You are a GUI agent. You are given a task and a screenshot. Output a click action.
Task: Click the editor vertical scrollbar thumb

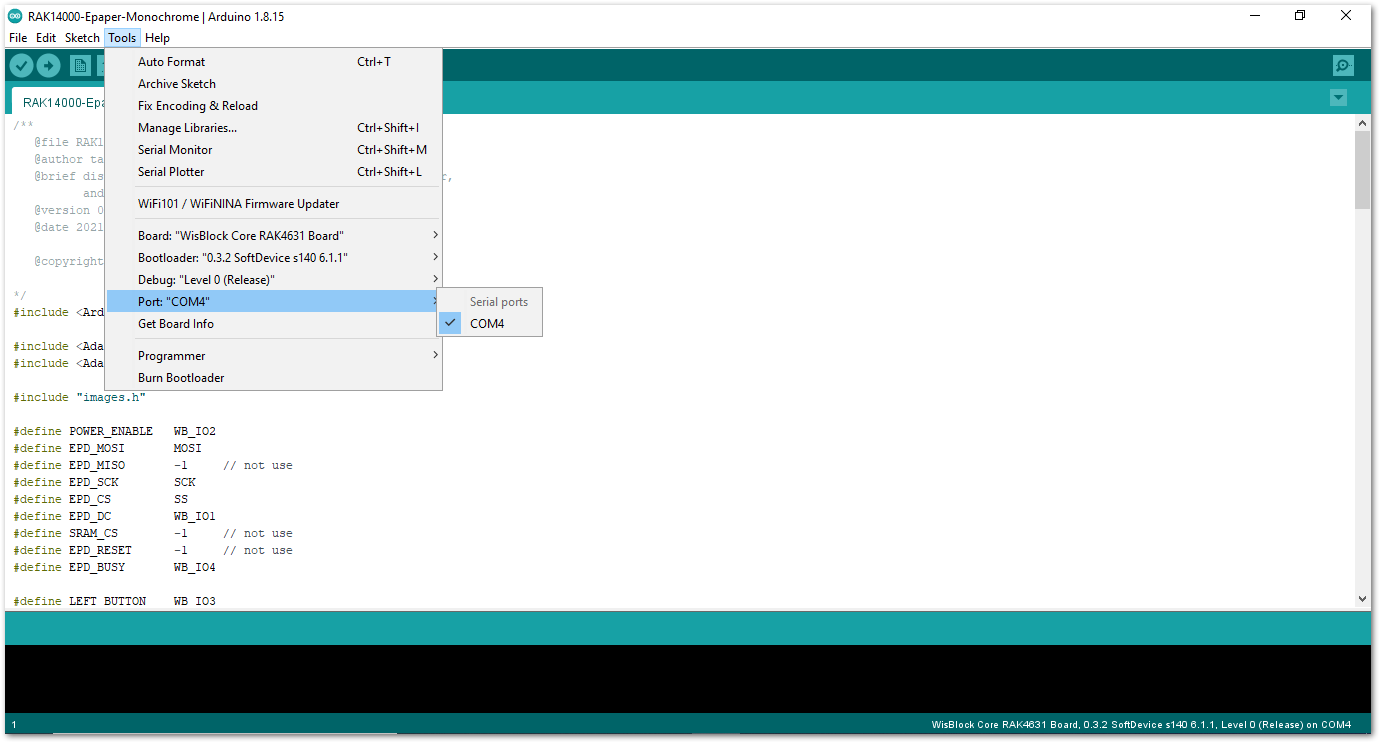coord(1362,170)
